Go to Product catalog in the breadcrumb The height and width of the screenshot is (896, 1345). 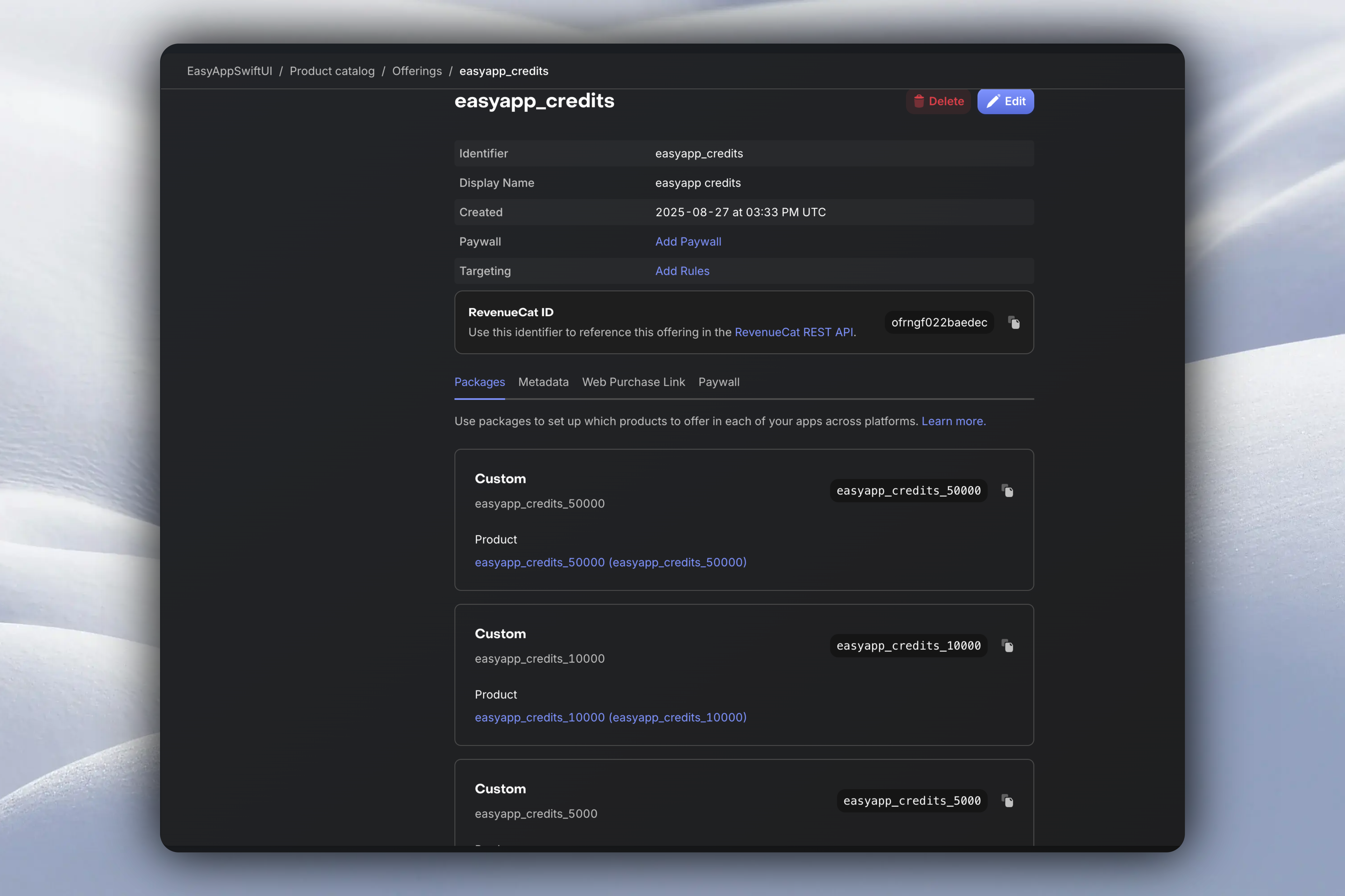(332, 71)
